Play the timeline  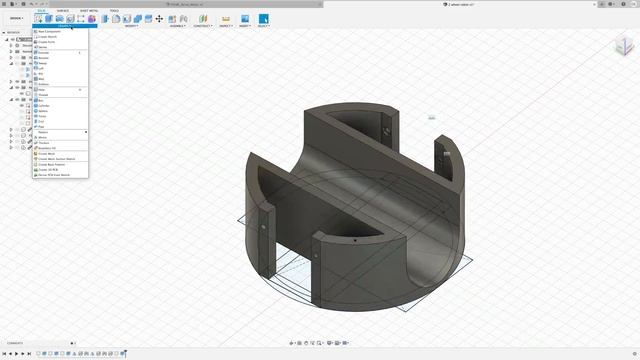point(16,354)
